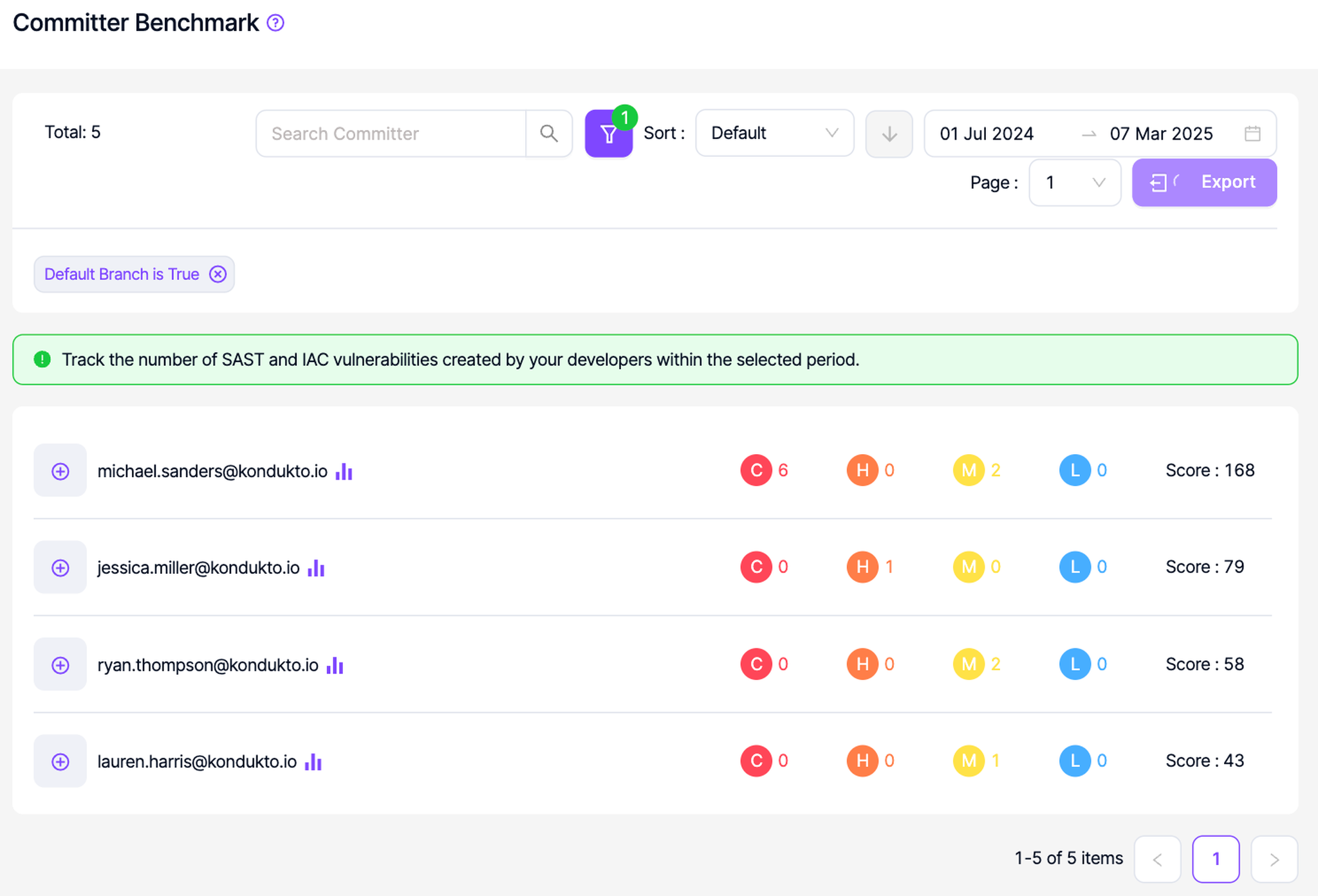Click the search magnifier icon
Viewport: 1318px width, 896px height.
[x=549, y=133]
